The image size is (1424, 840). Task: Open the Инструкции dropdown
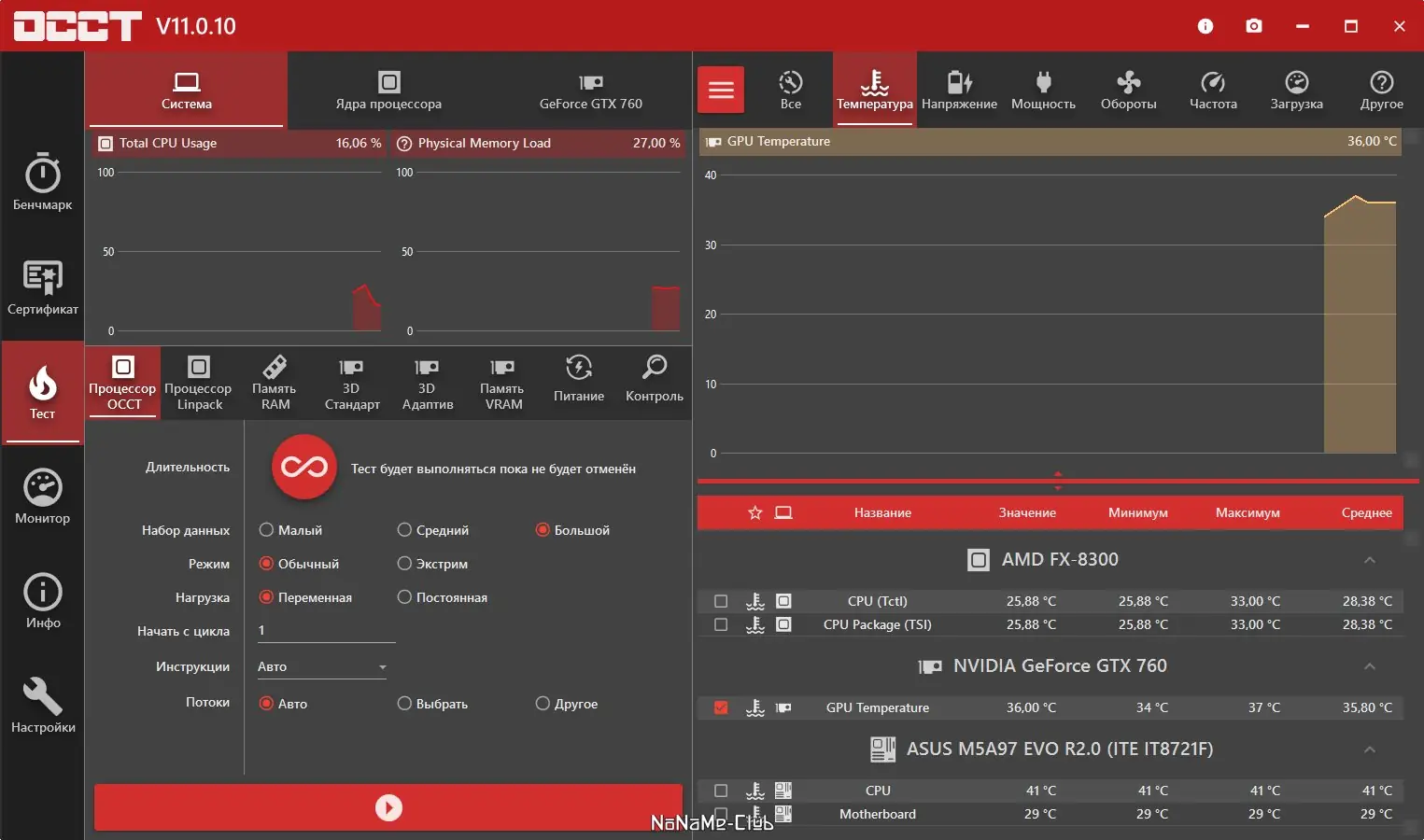(x=322, y=666)
